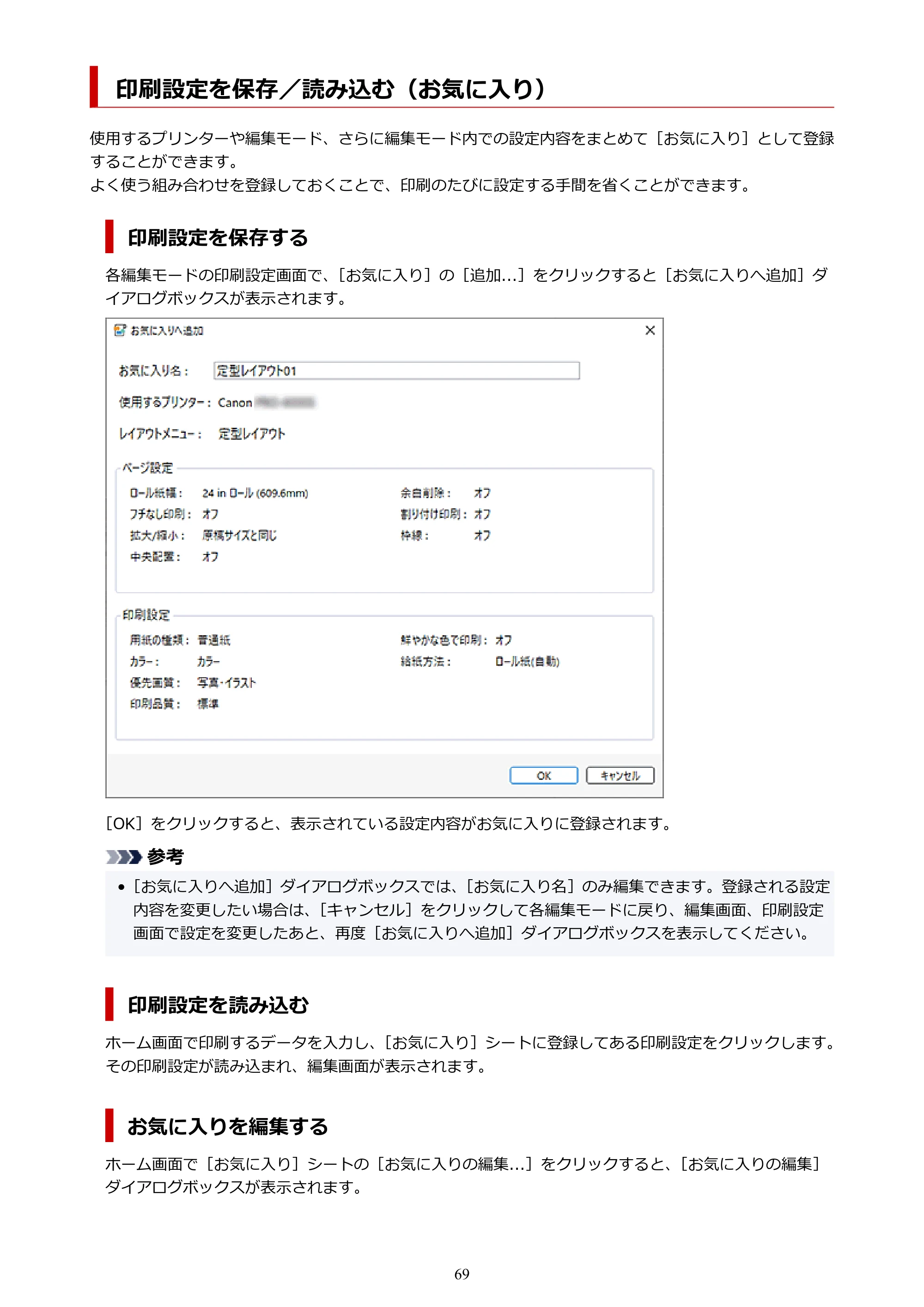Screen dimensions: 924x1307
Task: Click the 給紙方法 value ロール紙(自動)
Action: 527,662
